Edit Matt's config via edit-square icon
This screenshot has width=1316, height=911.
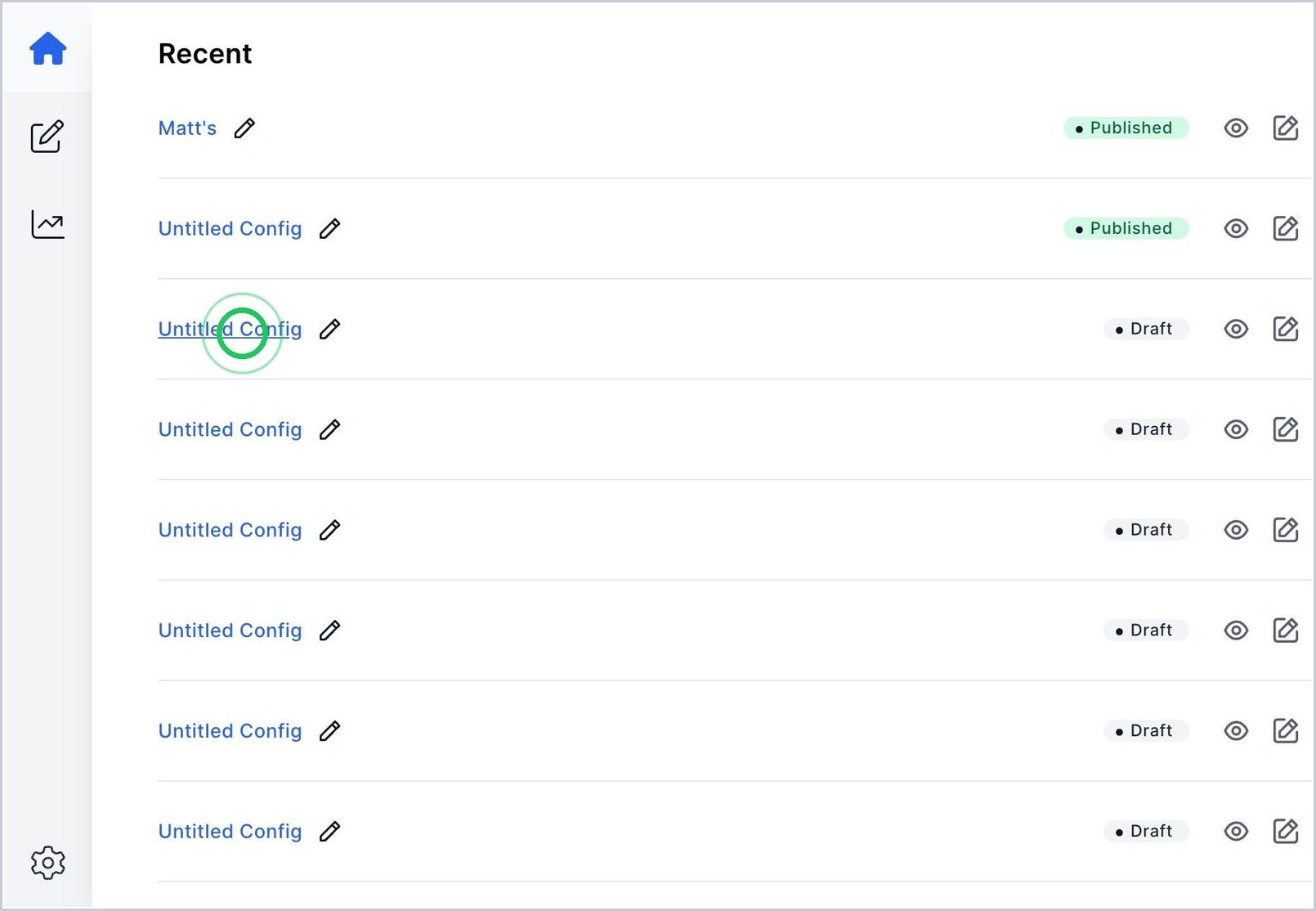click(x=1286, y=128)
